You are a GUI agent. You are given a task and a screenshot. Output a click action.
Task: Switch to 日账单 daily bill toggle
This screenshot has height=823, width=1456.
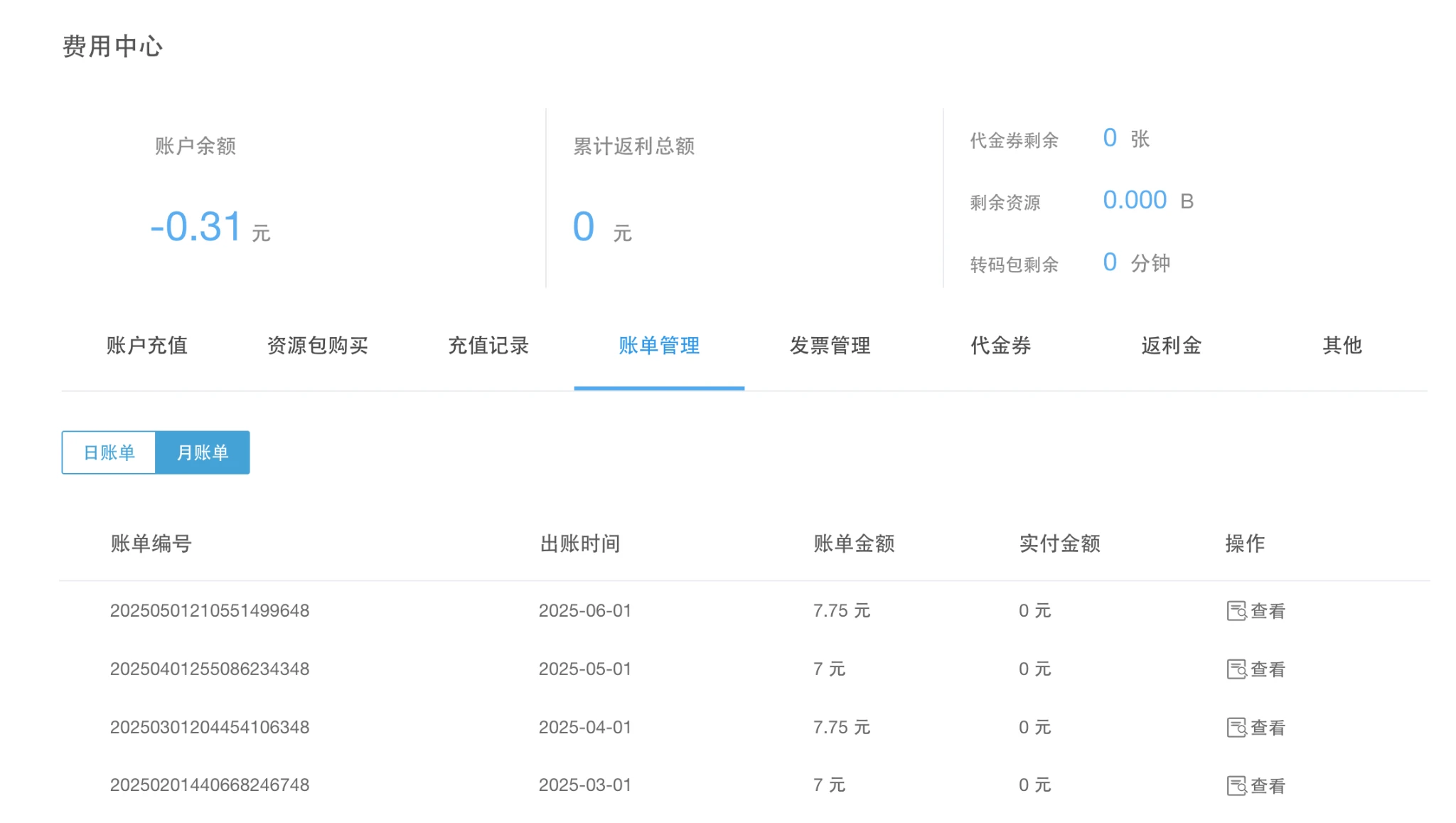coord(109,452)
